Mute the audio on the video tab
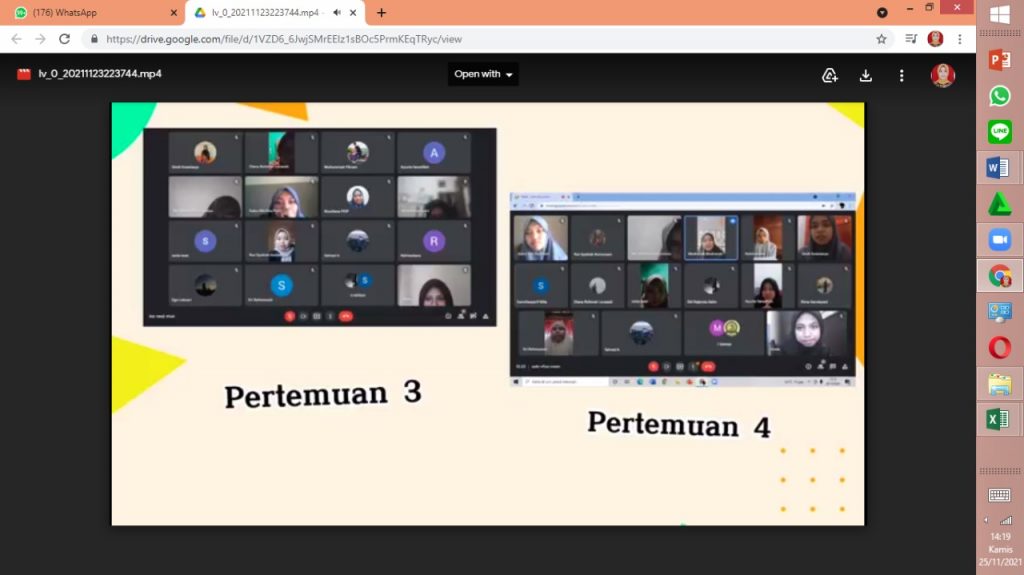Viewport: 1024px width, 575px height. click(x=337, y=13)
